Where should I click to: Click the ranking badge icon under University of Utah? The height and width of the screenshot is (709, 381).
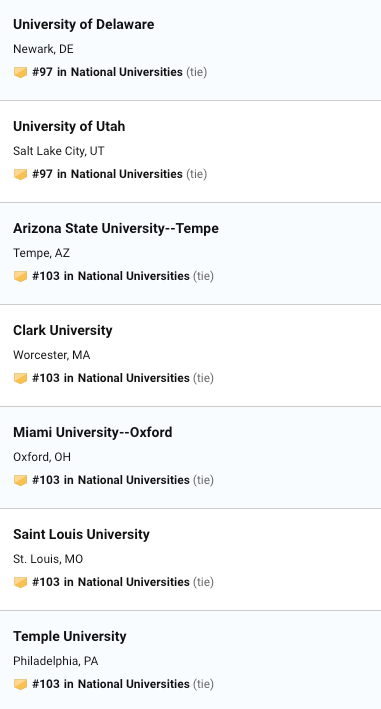(x=20, y=174)
